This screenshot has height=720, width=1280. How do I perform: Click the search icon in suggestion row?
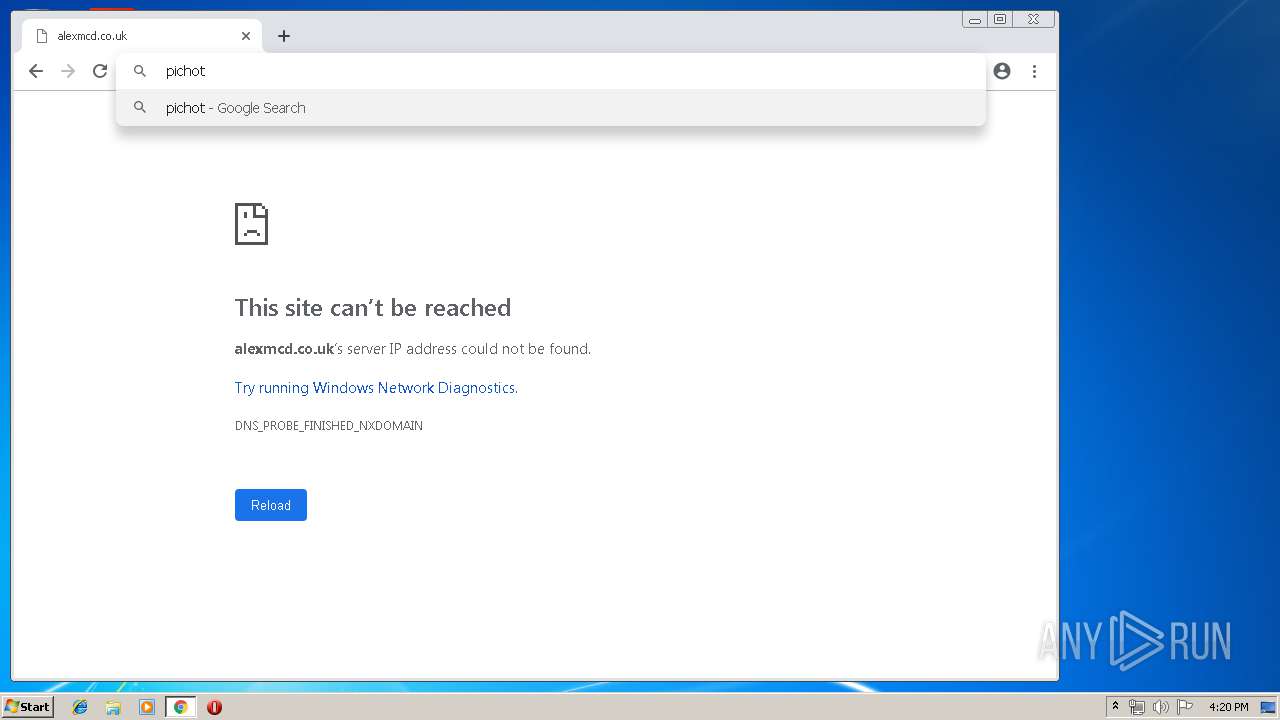coord(140,107)
